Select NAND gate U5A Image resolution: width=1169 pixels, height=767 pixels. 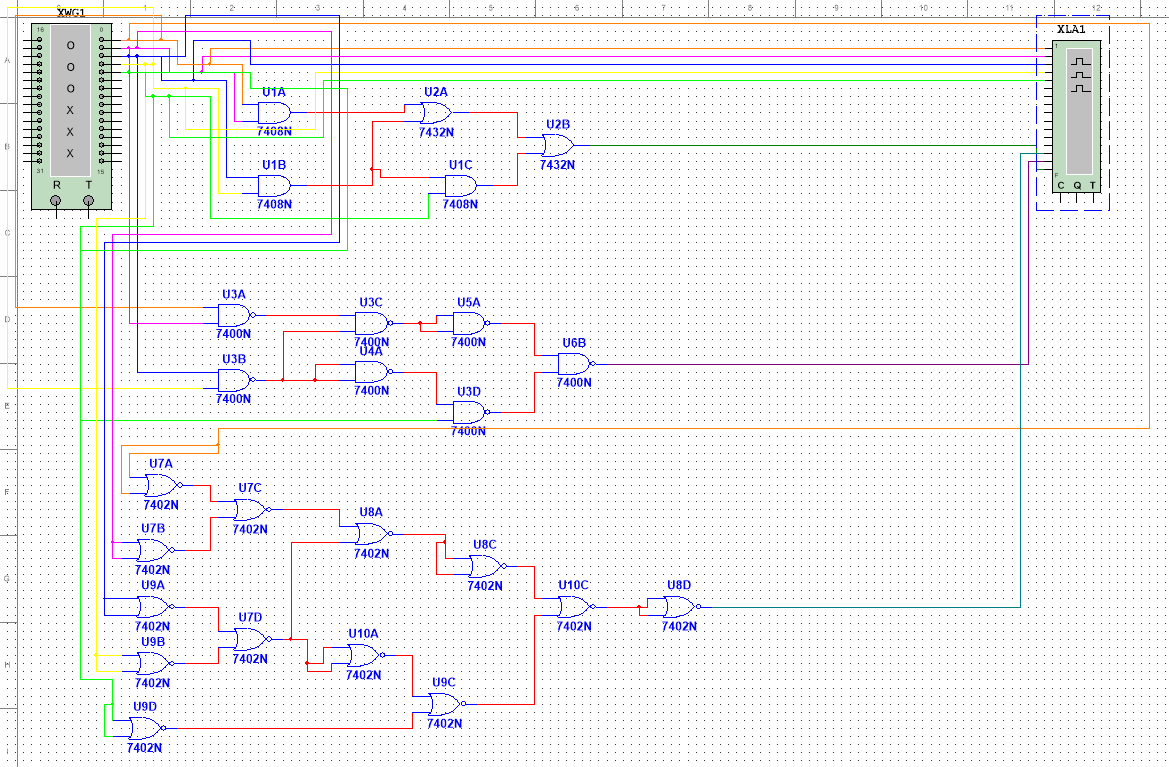470,323
